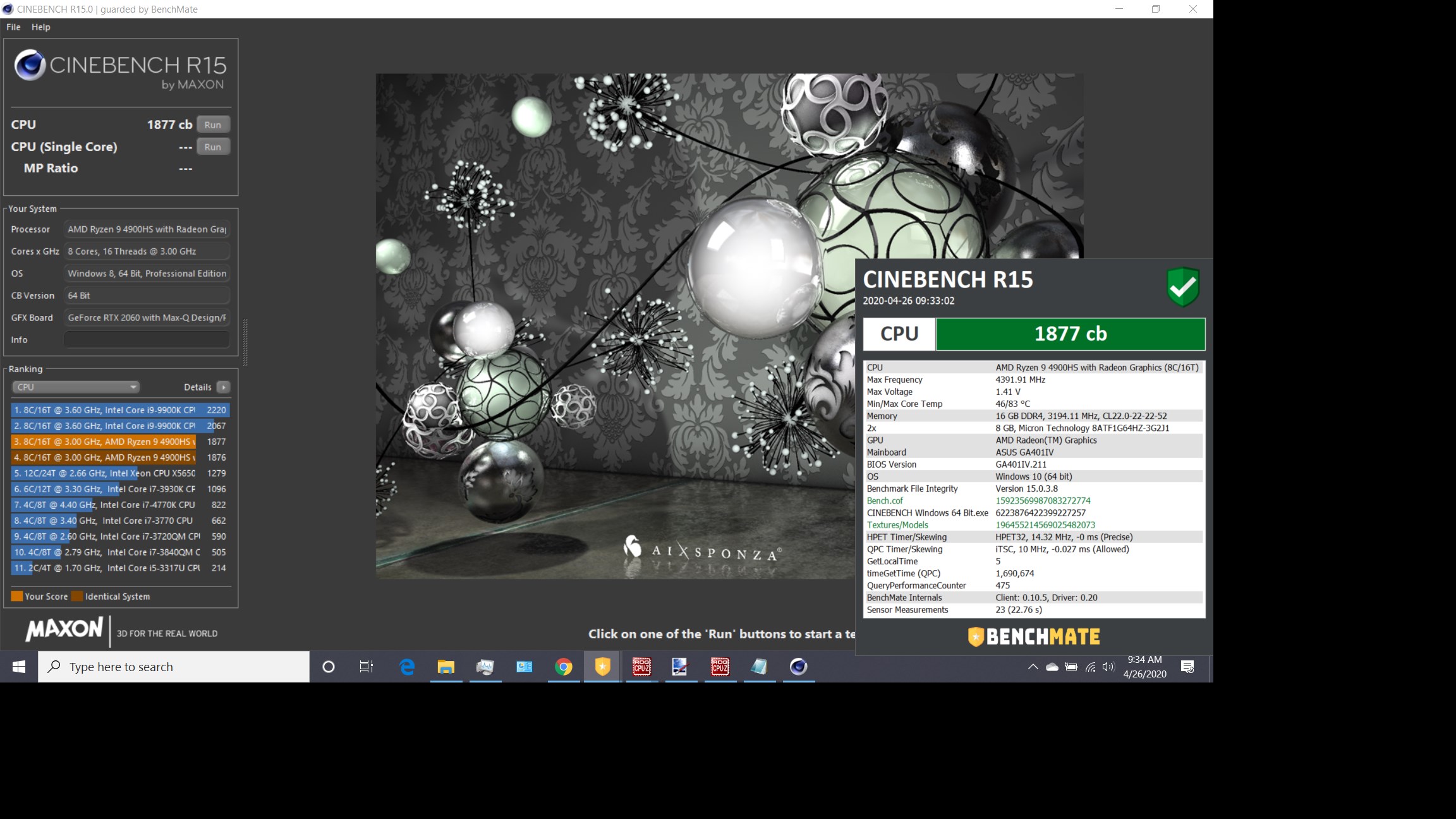Click the brown Identical System legend swatch
This screenshot has height=819, width=1456.
click(77, 596)
